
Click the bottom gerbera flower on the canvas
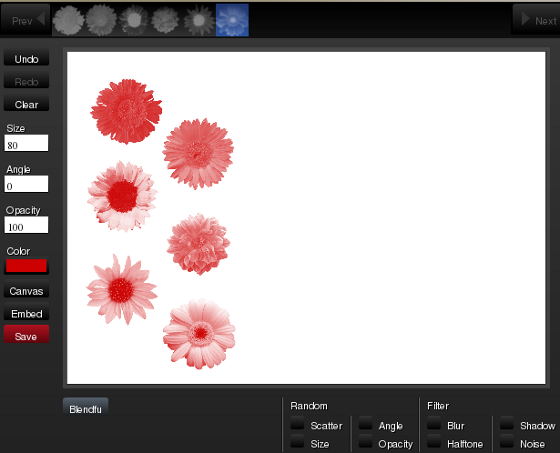(199, 334)
